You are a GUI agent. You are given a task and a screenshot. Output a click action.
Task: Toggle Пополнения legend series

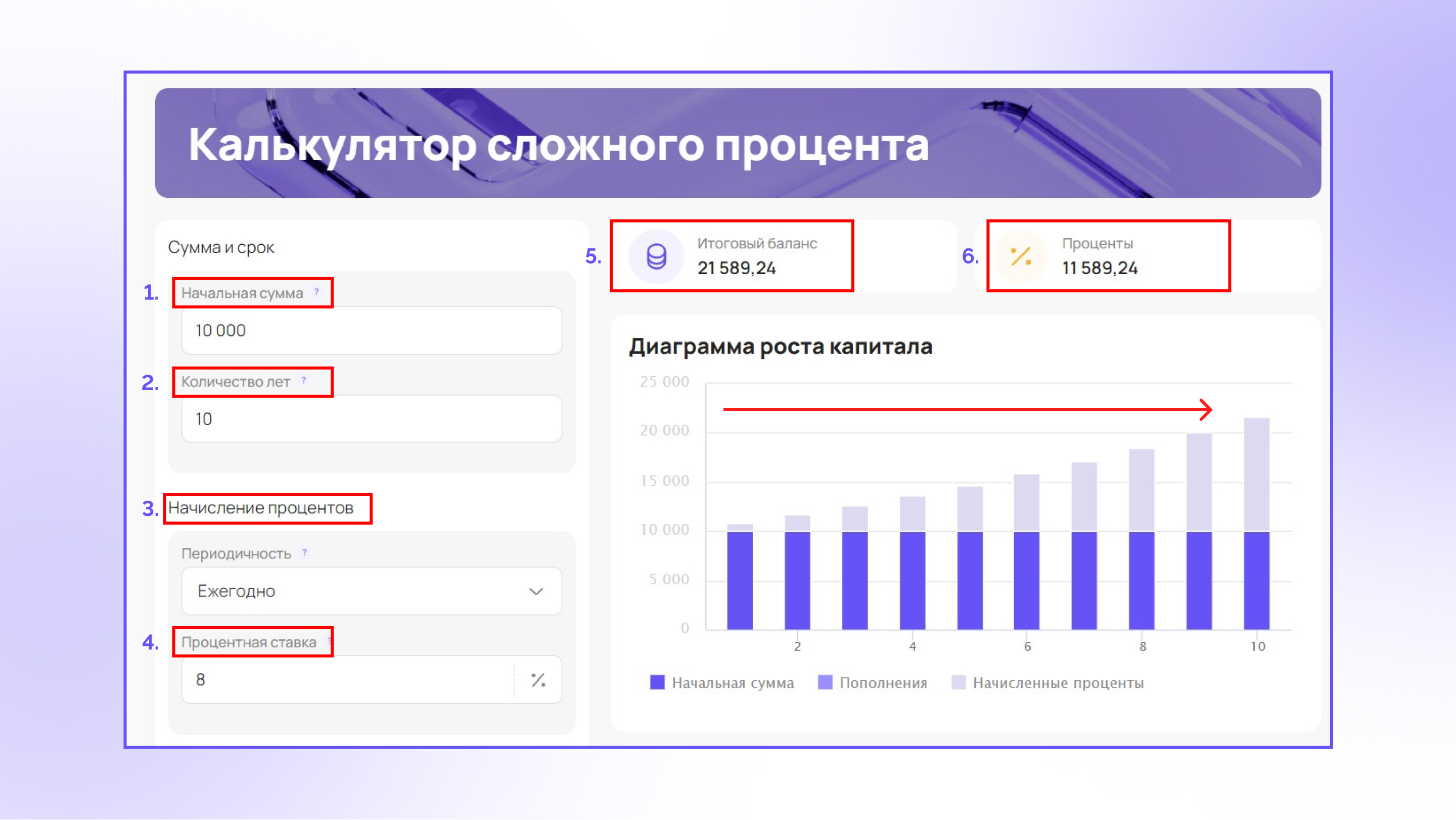[x=872, y=682]
